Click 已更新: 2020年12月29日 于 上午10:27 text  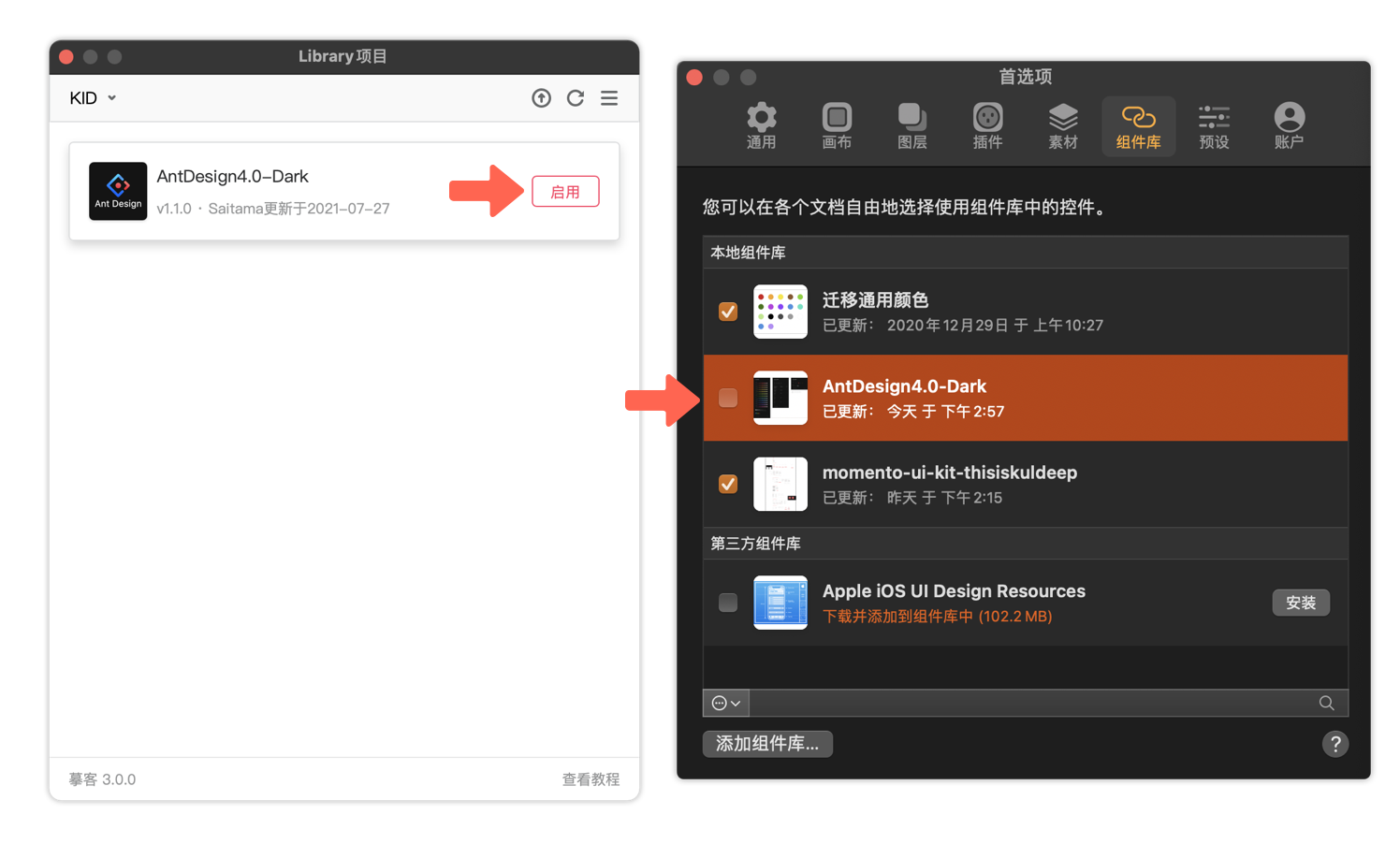click(962, 326)
